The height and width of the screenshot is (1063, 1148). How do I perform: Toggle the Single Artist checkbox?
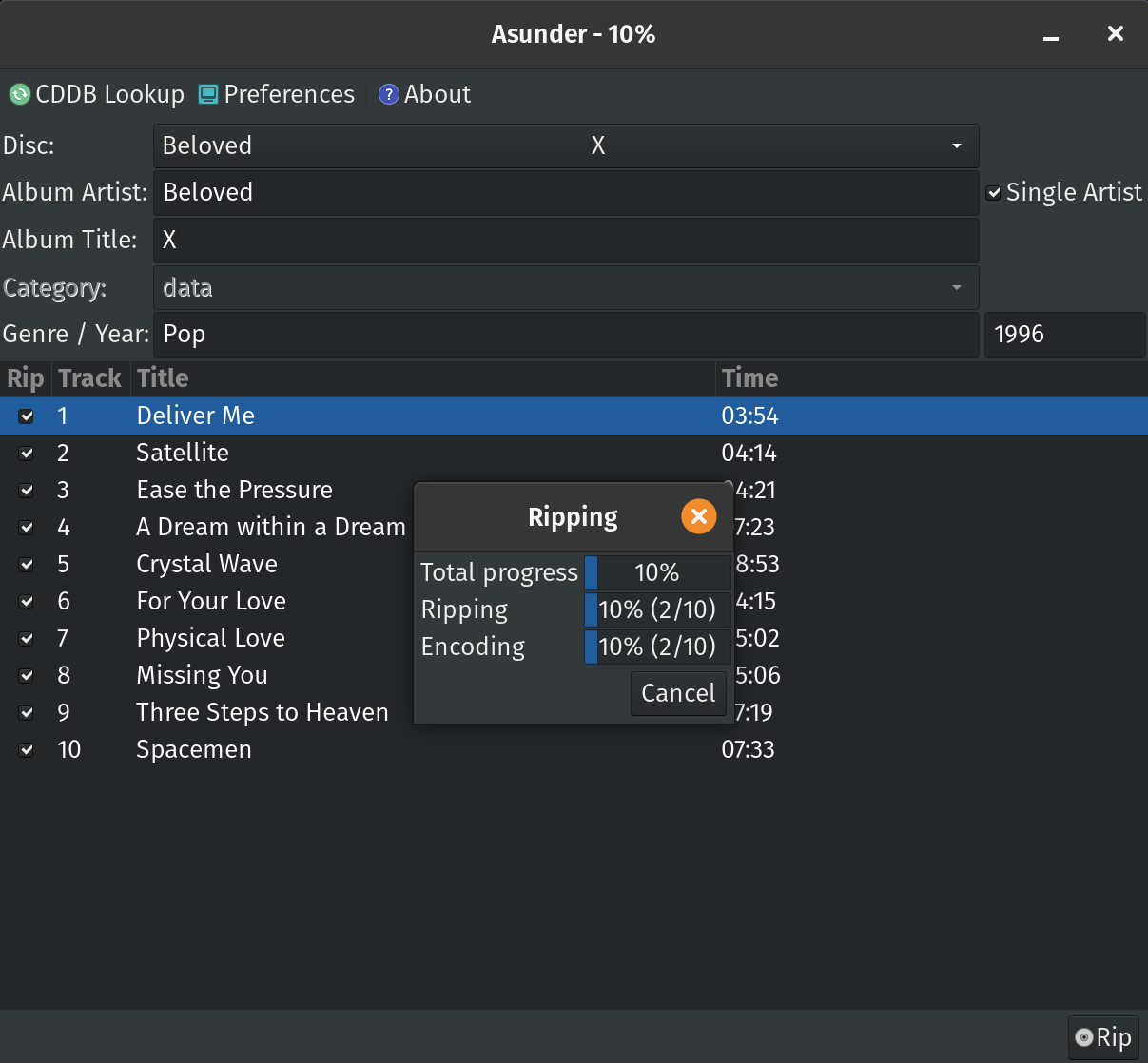tap(994, 193)
